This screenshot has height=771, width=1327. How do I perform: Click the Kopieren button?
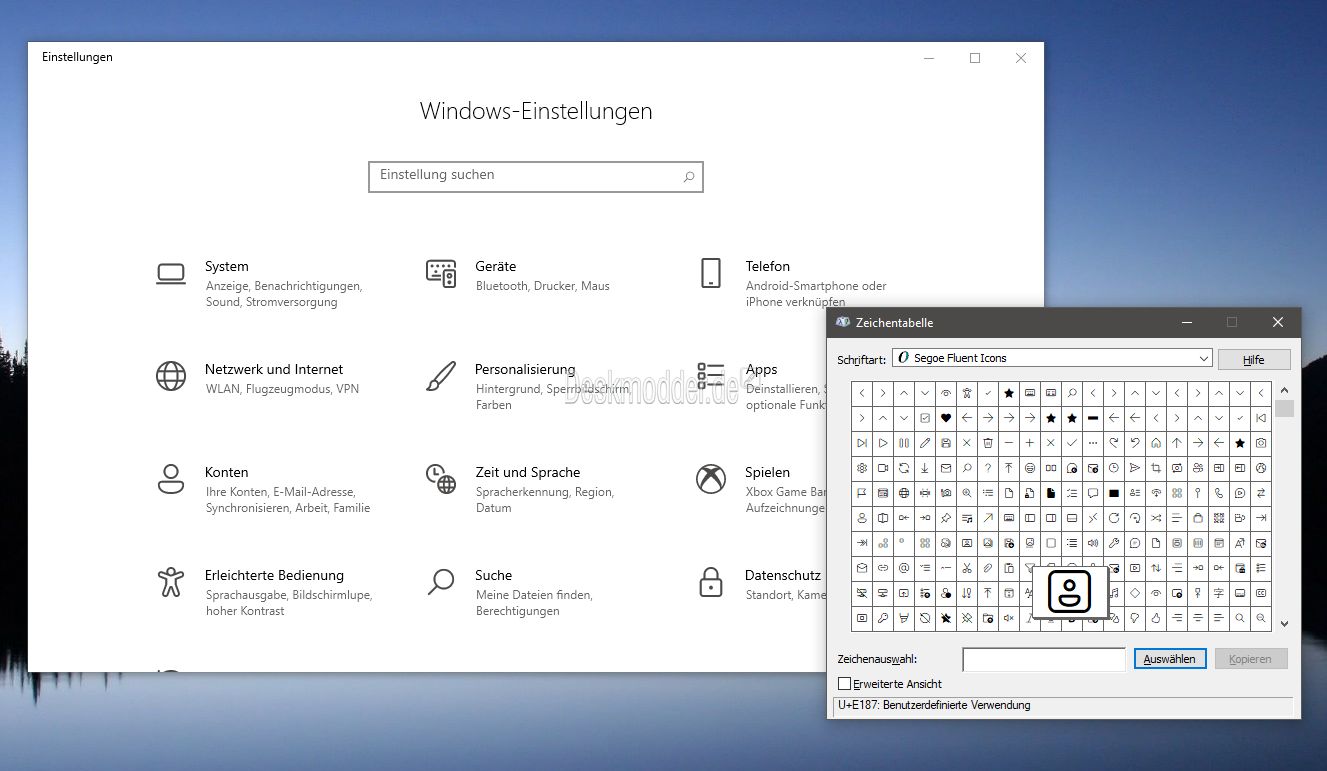point(1251,659)
